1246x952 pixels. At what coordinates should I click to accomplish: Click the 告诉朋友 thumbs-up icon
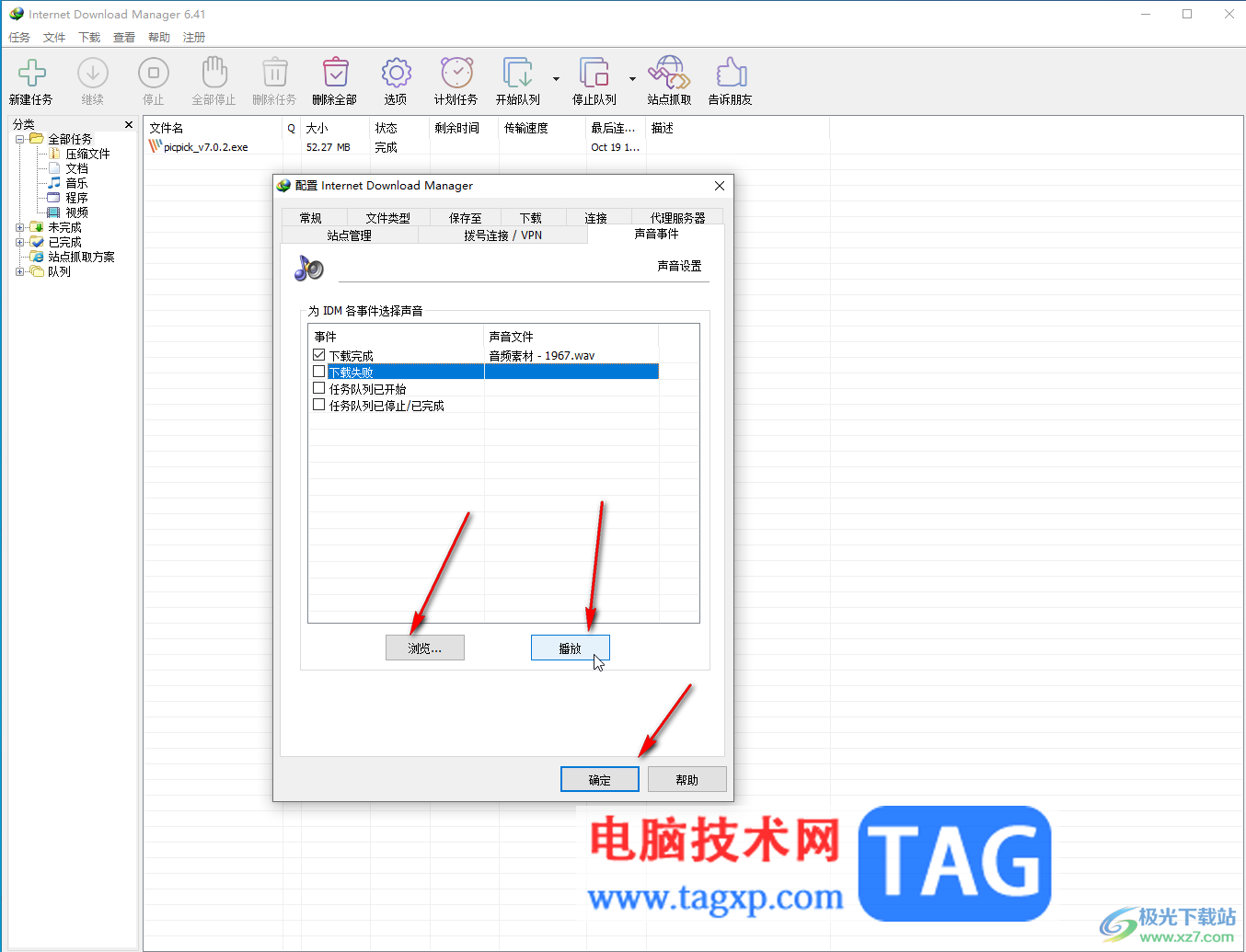(731, 73)
